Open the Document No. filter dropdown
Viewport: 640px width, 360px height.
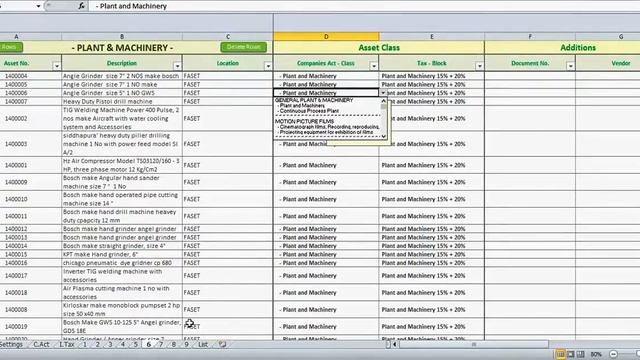point(570,66)
